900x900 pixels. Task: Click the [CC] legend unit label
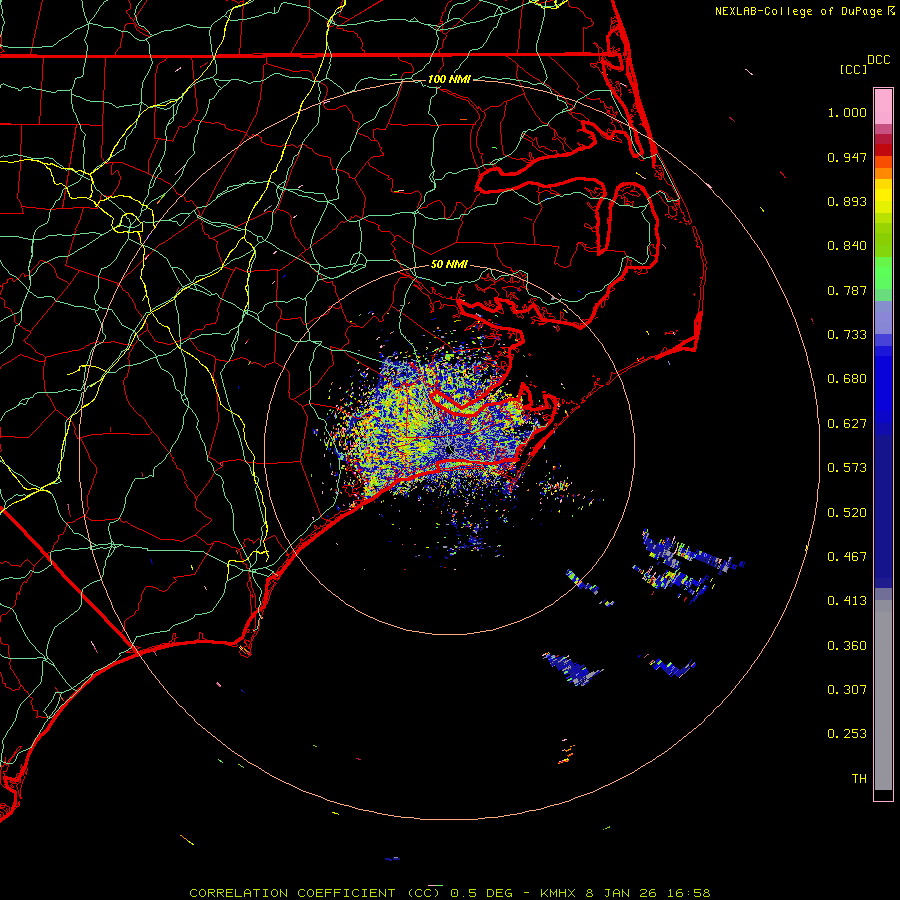point(854,69)
